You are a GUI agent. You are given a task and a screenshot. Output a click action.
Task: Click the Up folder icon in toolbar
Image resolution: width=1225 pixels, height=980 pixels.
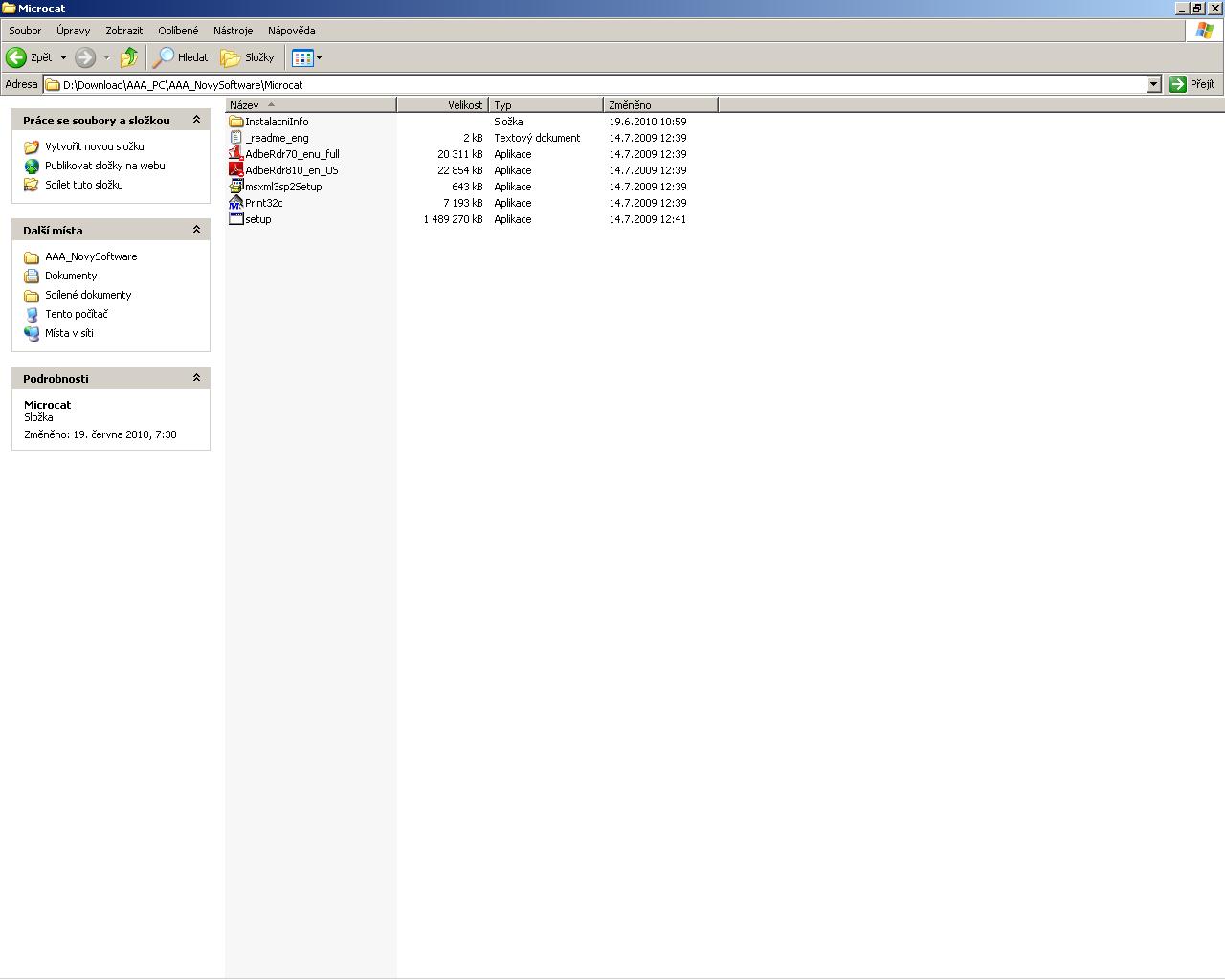pyautogui.click(x=129, y=57)
